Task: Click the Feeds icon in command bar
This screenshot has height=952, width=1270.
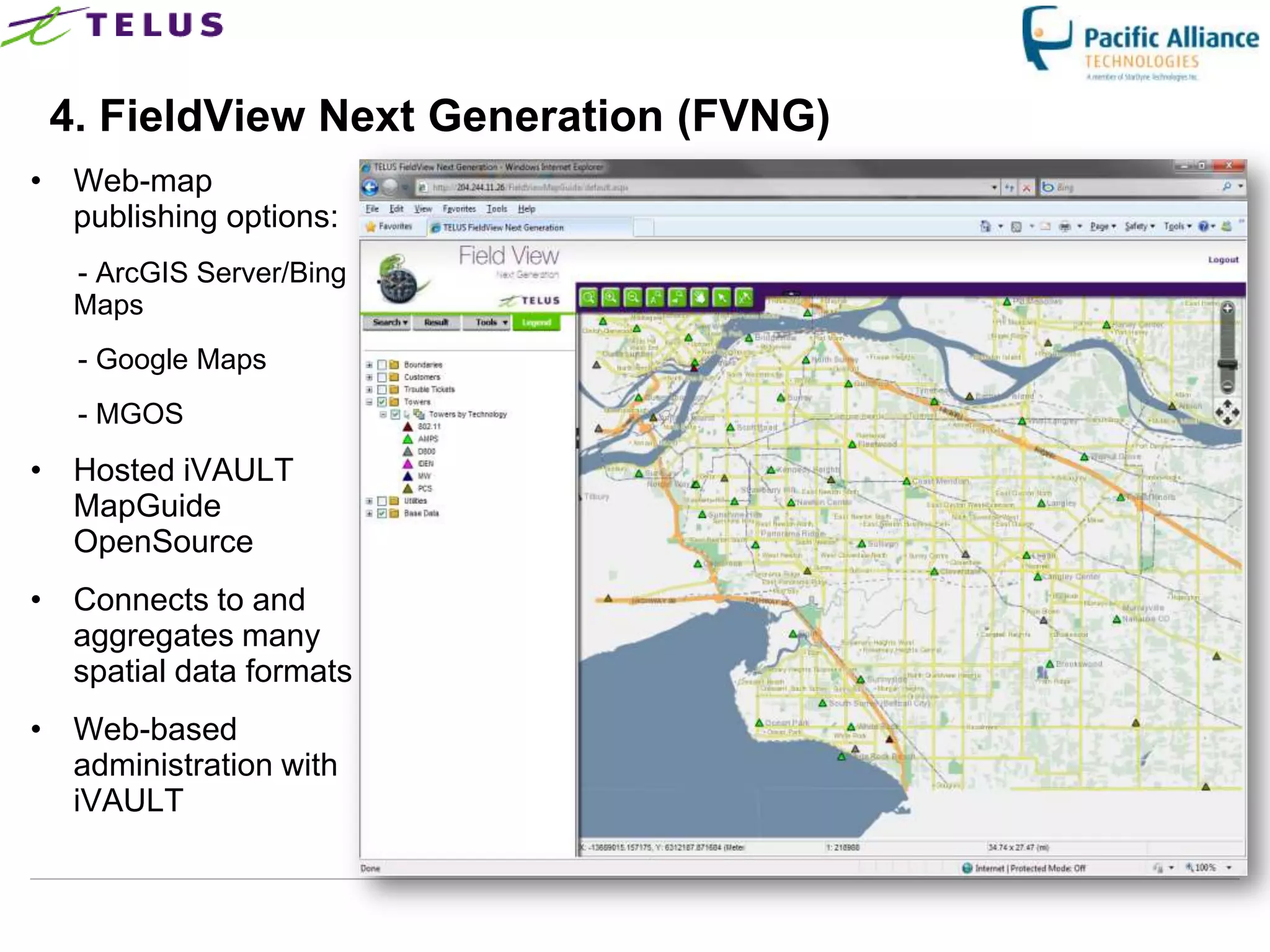Action: pyautogui.click(x=1016, y=227)
